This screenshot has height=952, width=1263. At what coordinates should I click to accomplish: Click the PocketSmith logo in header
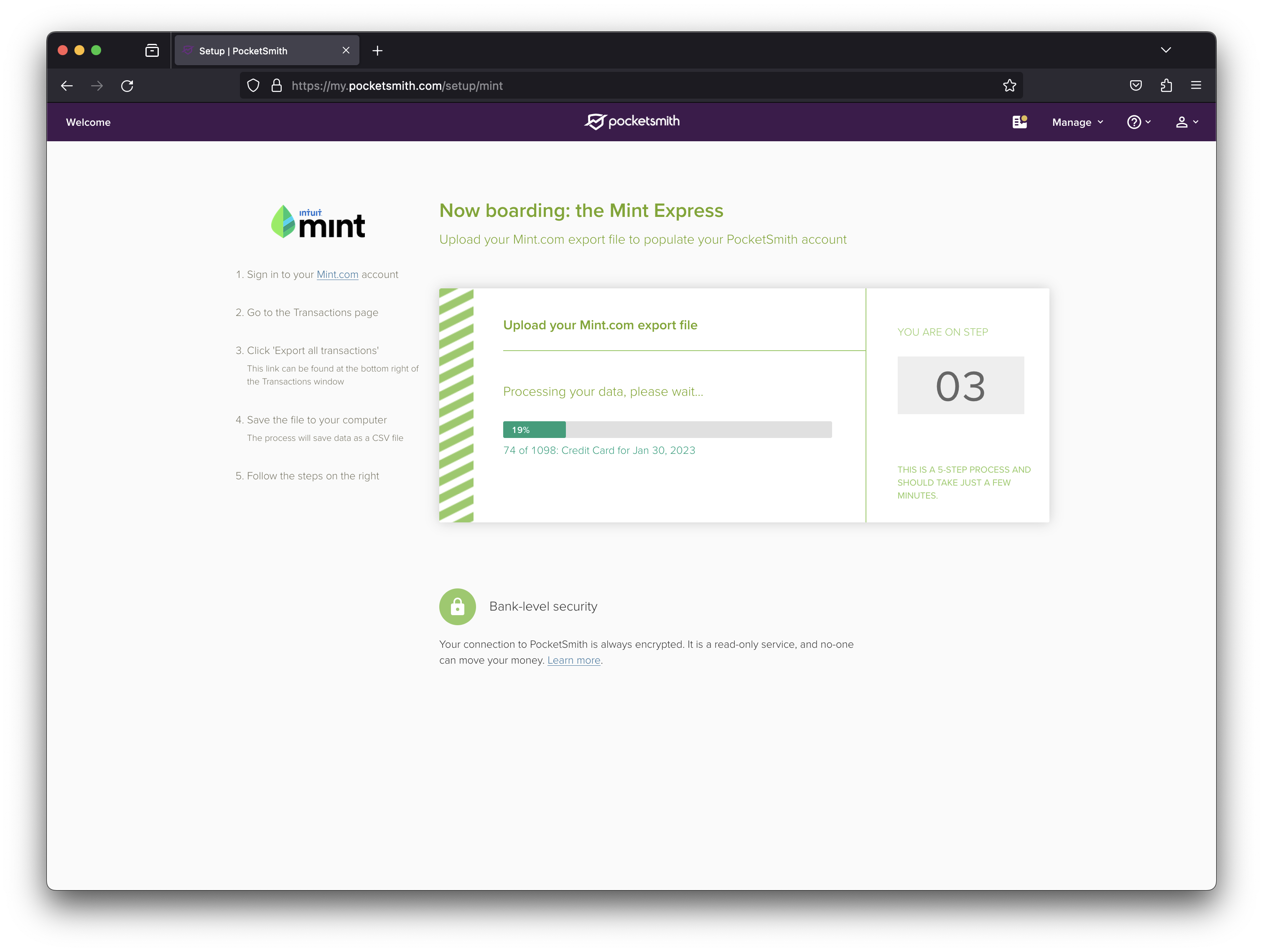coord(631,122)
